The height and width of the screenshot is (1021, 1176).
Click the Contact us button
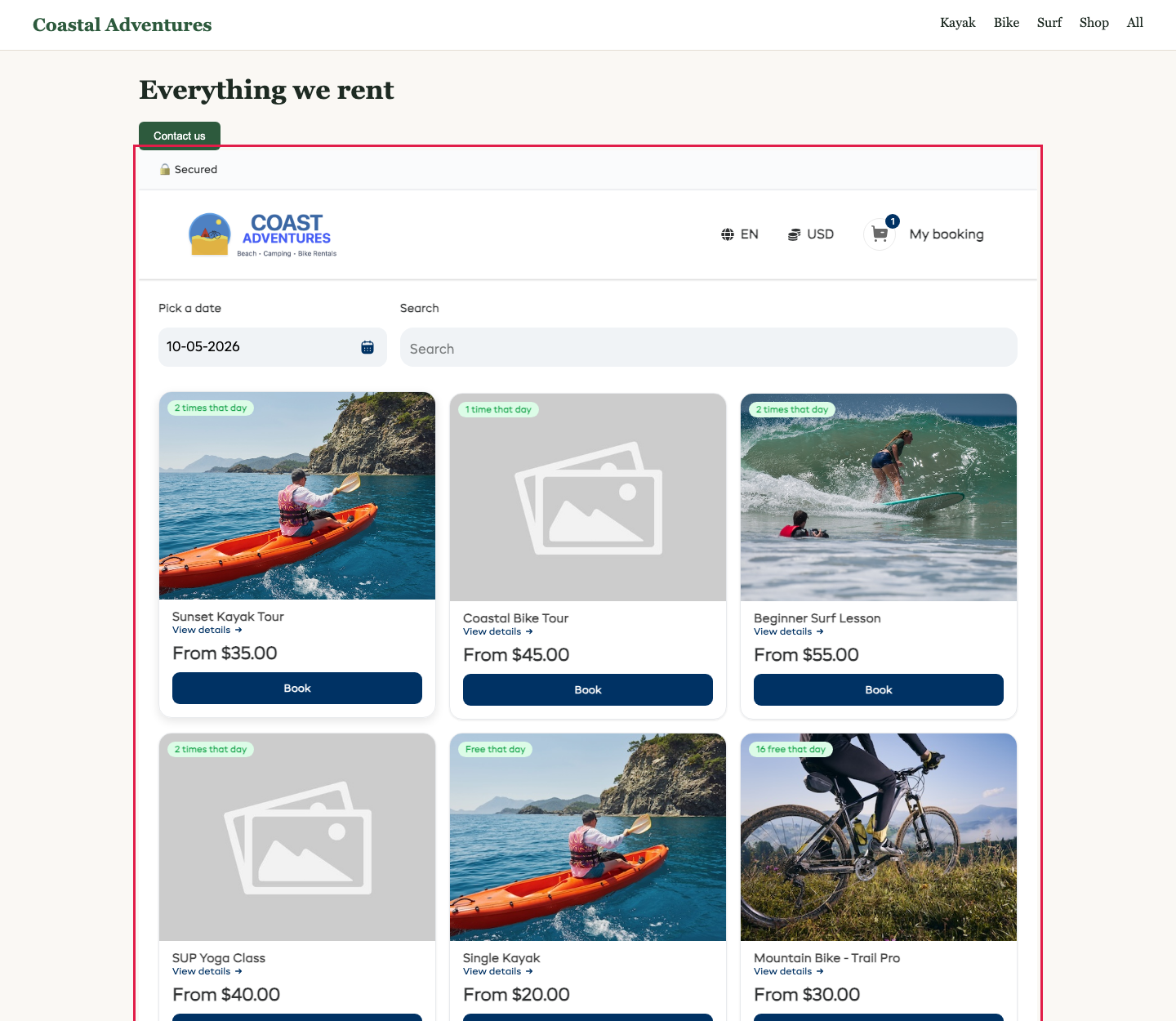180,136
